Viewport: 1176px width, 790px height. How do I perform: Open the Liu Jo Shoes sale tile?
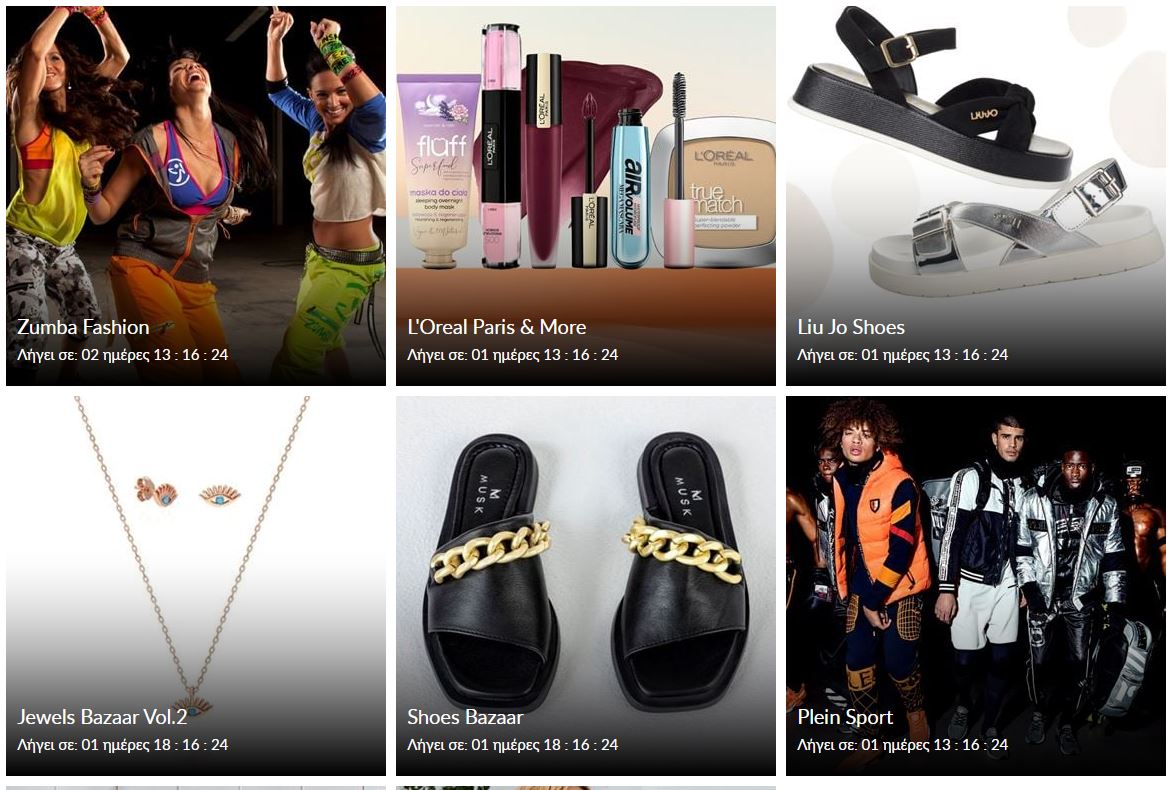point(976,196)
